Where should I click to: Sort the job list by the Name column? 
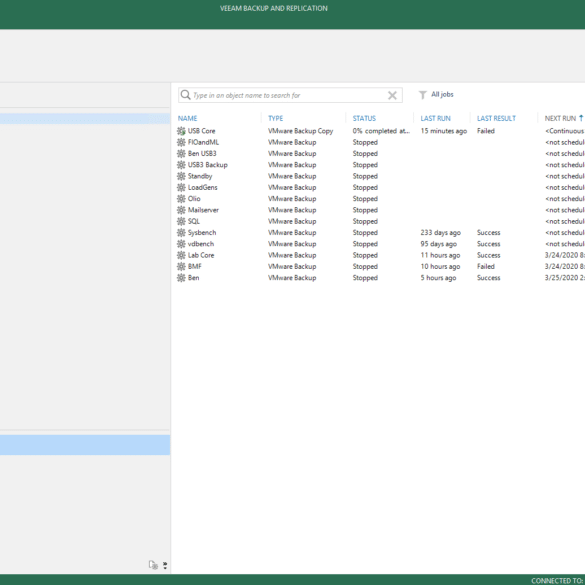tap(187, 118)
